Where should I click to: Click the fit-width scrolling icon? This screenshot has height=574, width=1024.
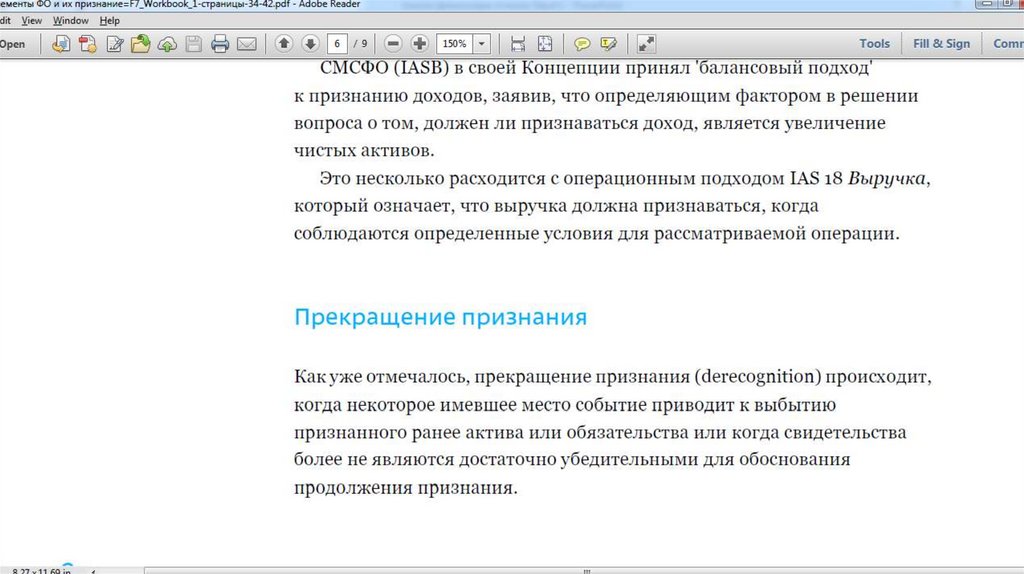[x=518, y=44]
